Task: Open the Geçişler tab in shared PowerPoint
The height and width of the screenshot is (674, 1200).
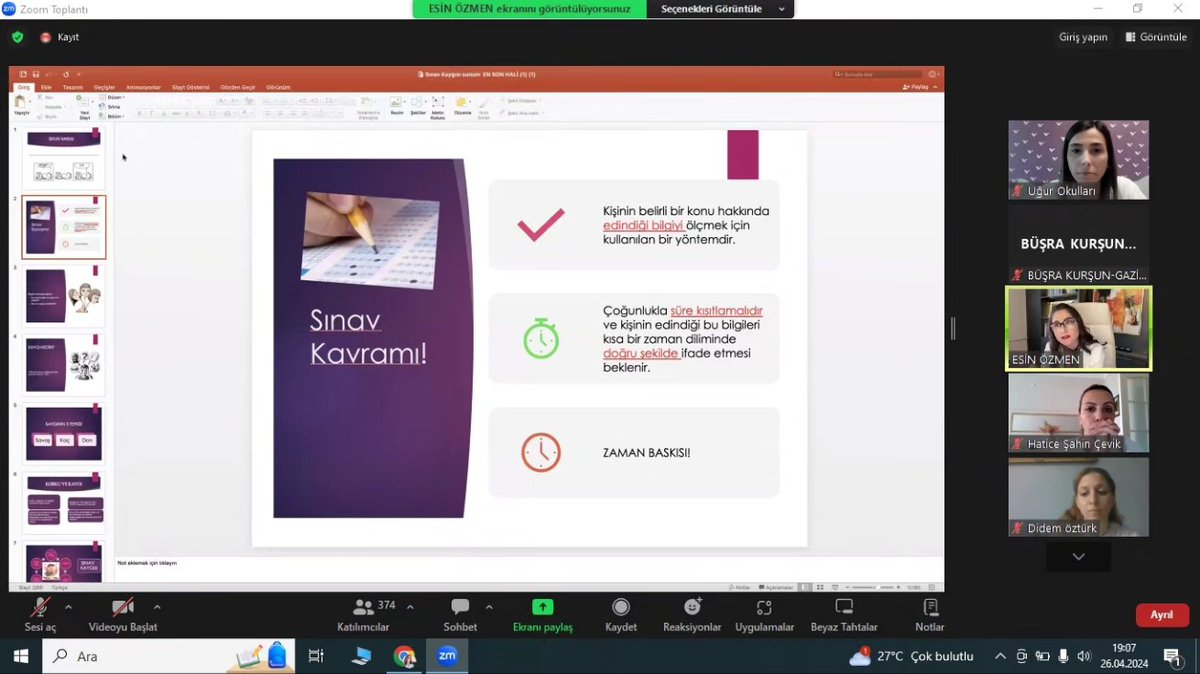Action: point(104,87)
